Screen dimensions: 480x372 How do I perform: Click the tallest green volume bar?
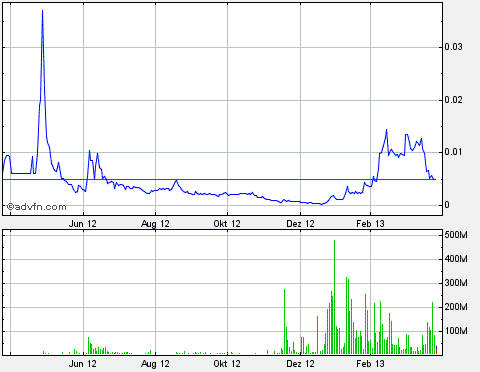[x=334, y=297]
